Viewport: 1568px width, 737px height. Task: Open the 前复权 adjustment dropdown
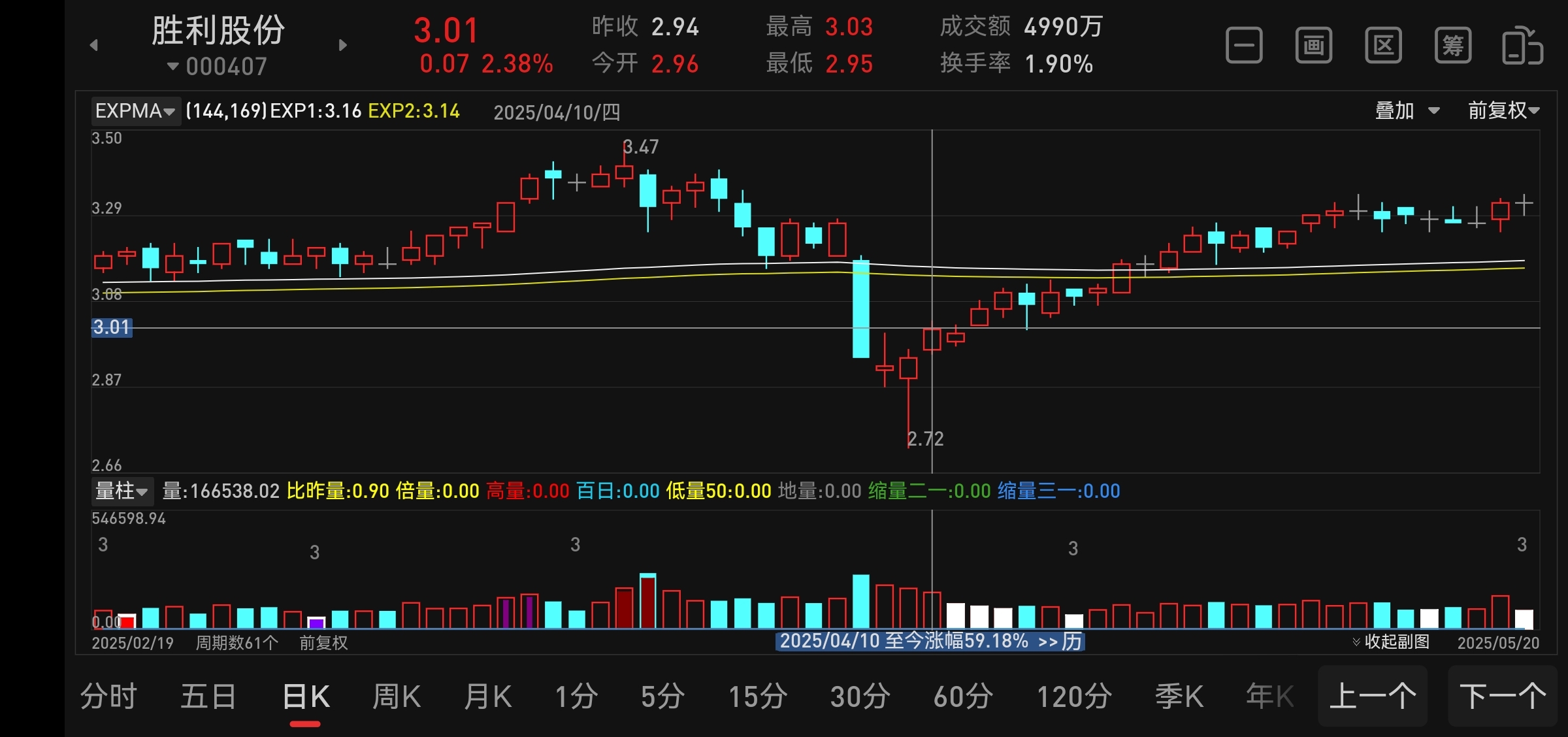[1503, 111]
